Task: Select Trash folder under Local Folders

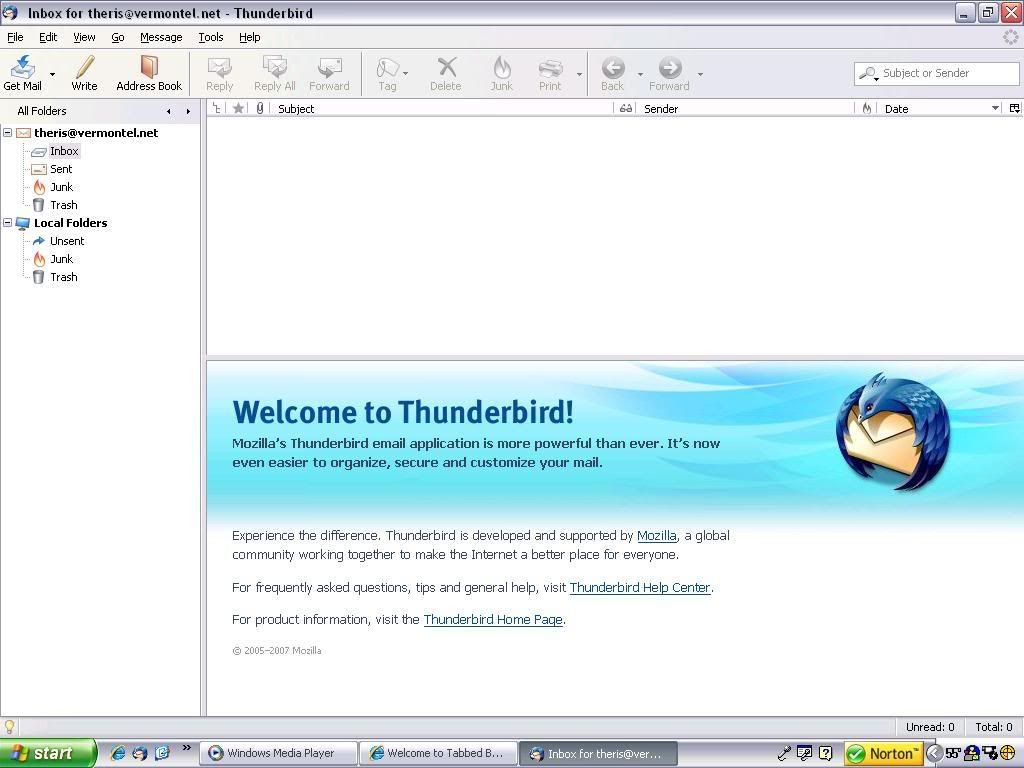Action: [63, 277]
